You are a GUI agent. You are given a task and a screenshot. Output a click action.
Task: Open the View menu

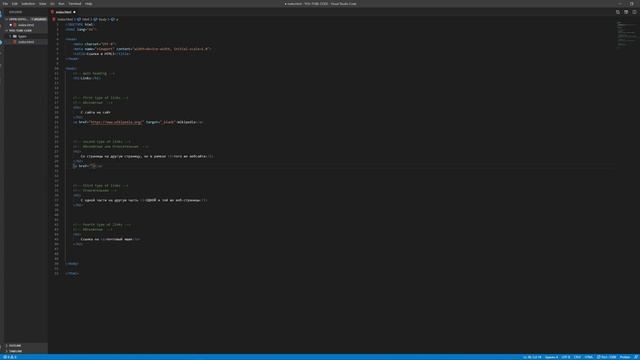[x=42, y=4]
